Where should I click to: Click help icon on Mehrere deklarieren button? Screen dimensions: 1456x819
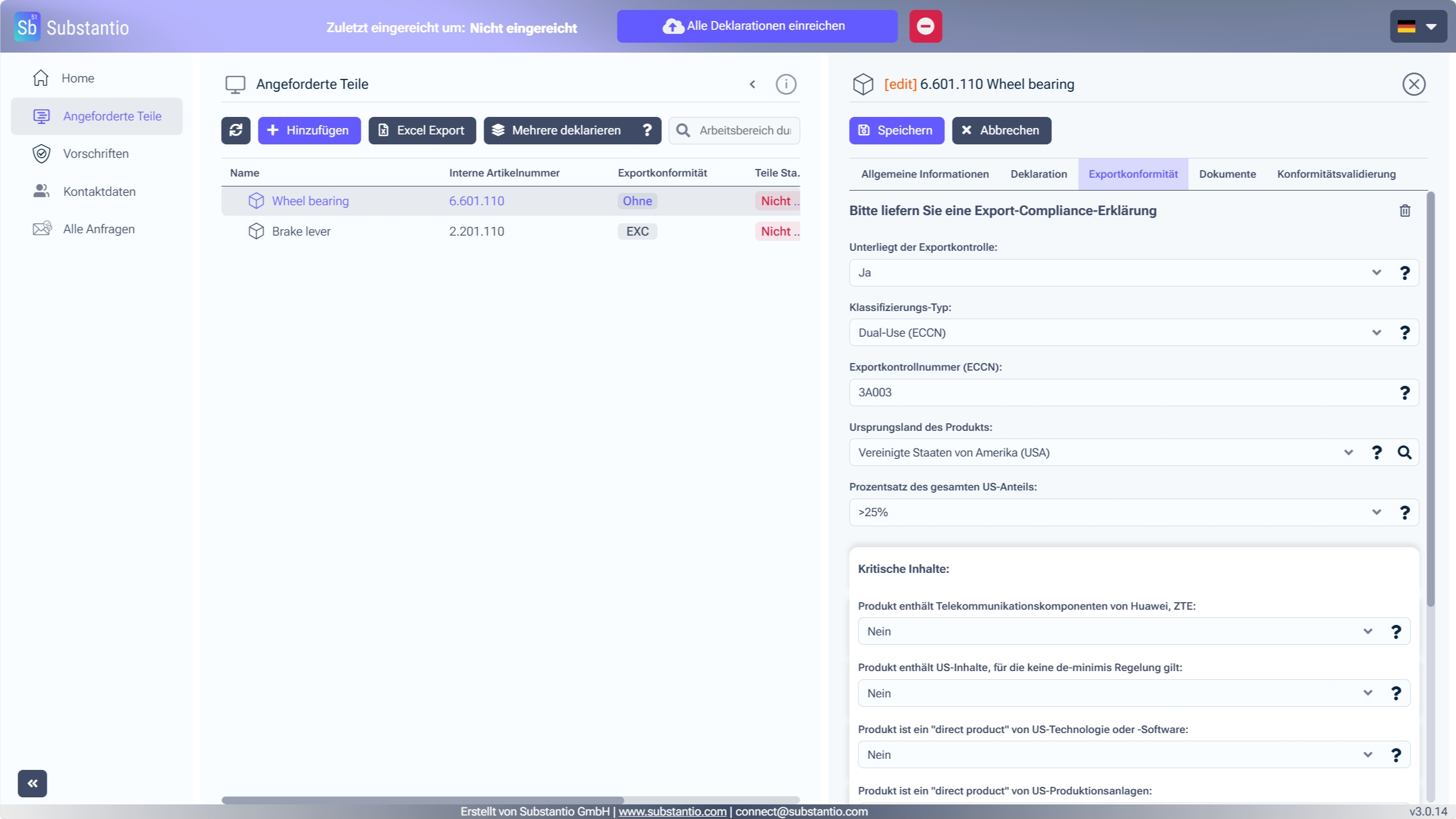[647, 130]
